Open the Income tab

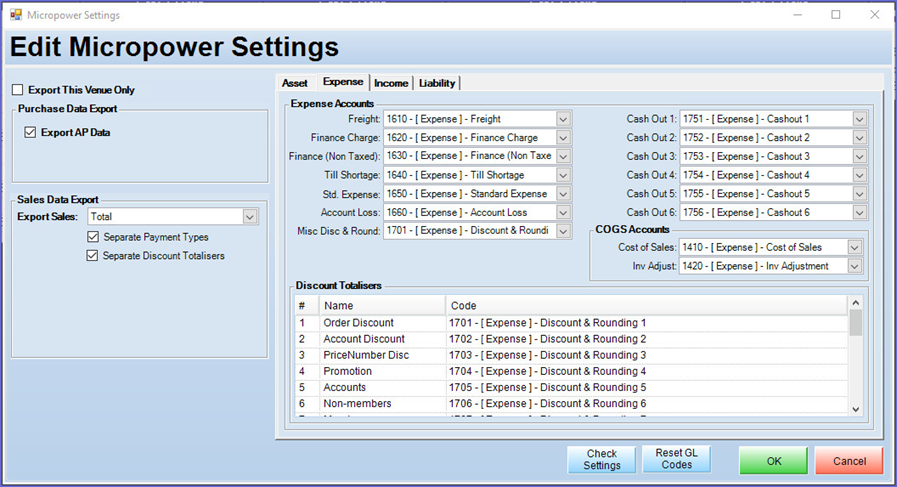tap(391, 83)
